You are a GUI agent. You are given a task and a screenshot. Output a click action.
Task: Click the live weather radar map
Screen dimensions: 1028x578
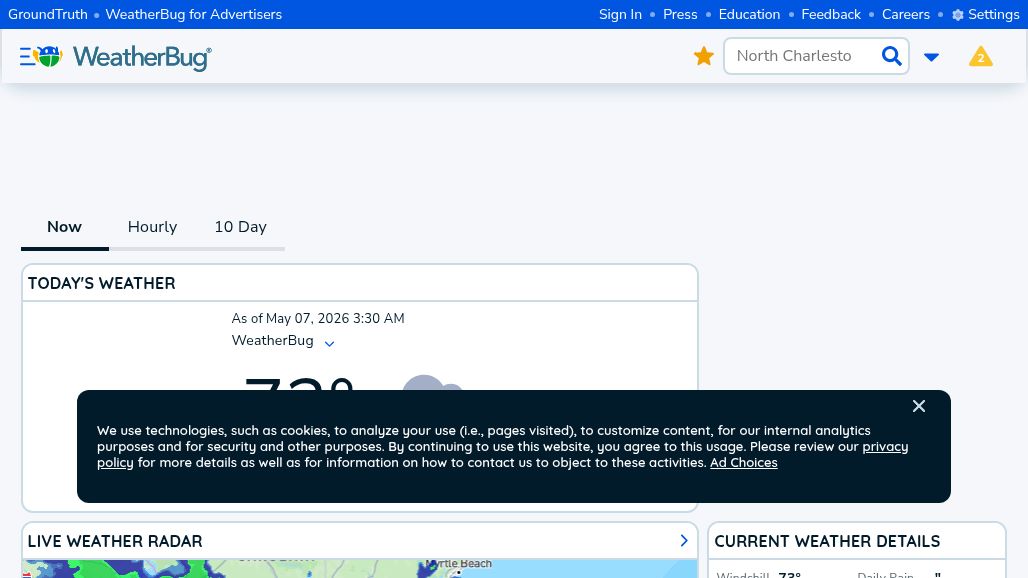tap(359, 569)
